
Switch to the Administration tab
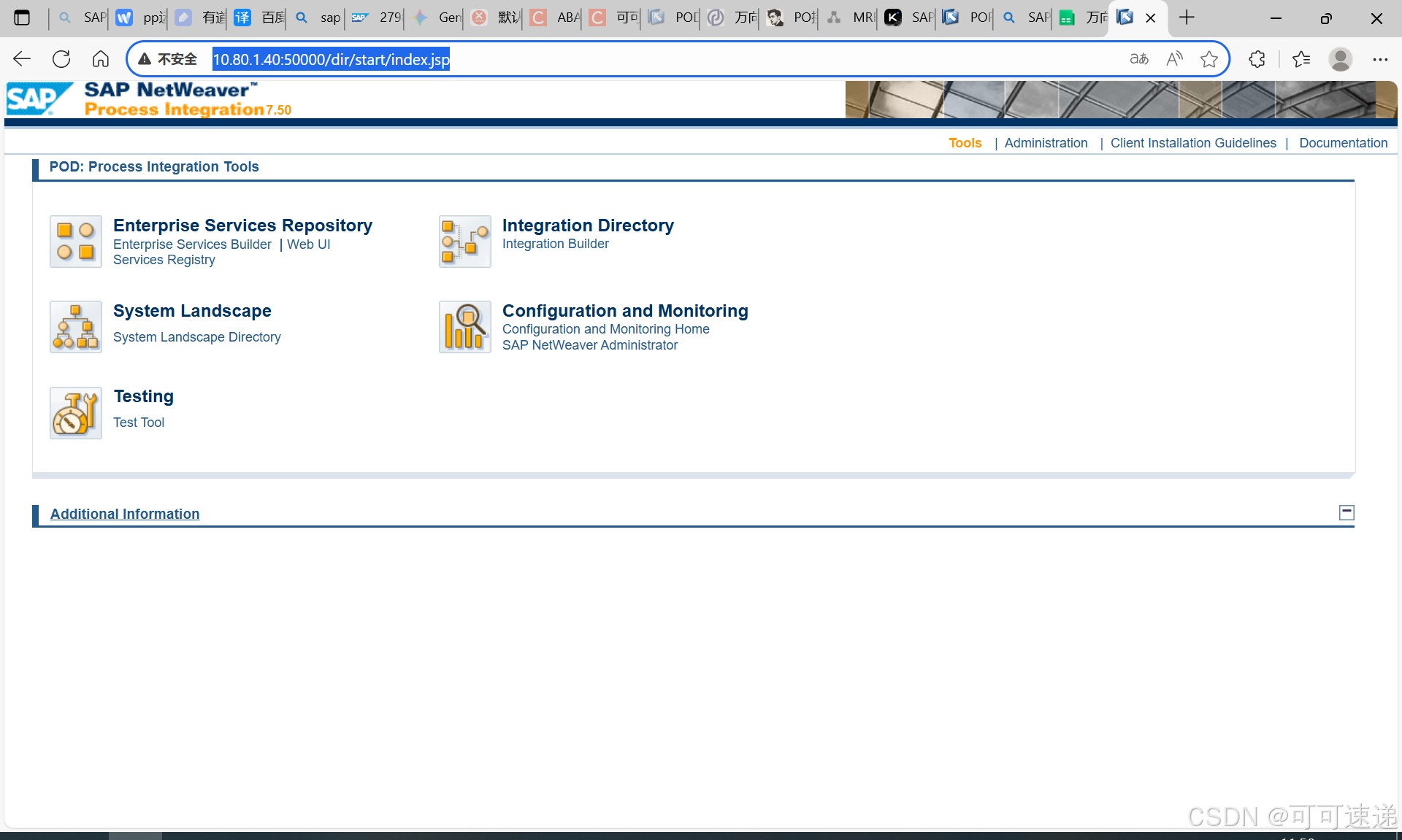click(1046, 143)
